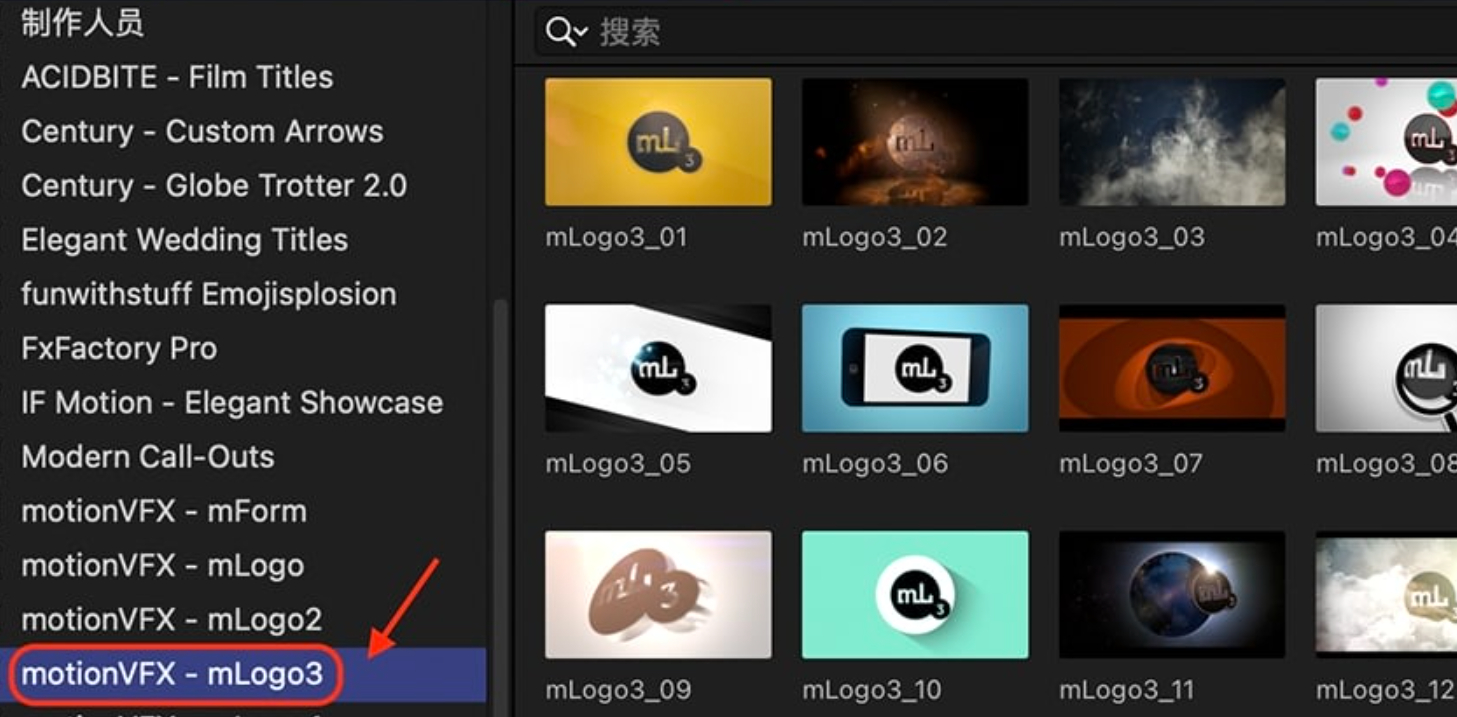1457x717 pixels.
Task: Pick the mLogo3_02 fiery thumbnail
Action: tap(915, 142)
